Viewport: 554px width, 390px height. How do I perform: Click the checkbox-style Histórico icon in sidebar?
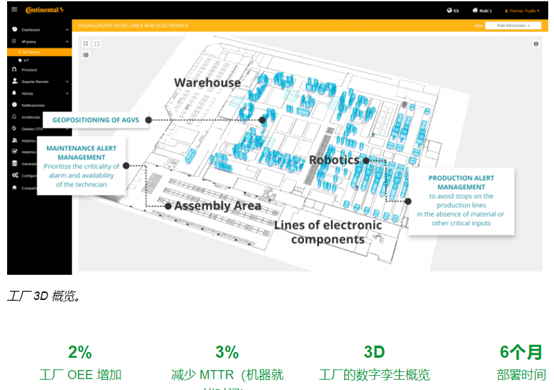(x=14, y=152)
